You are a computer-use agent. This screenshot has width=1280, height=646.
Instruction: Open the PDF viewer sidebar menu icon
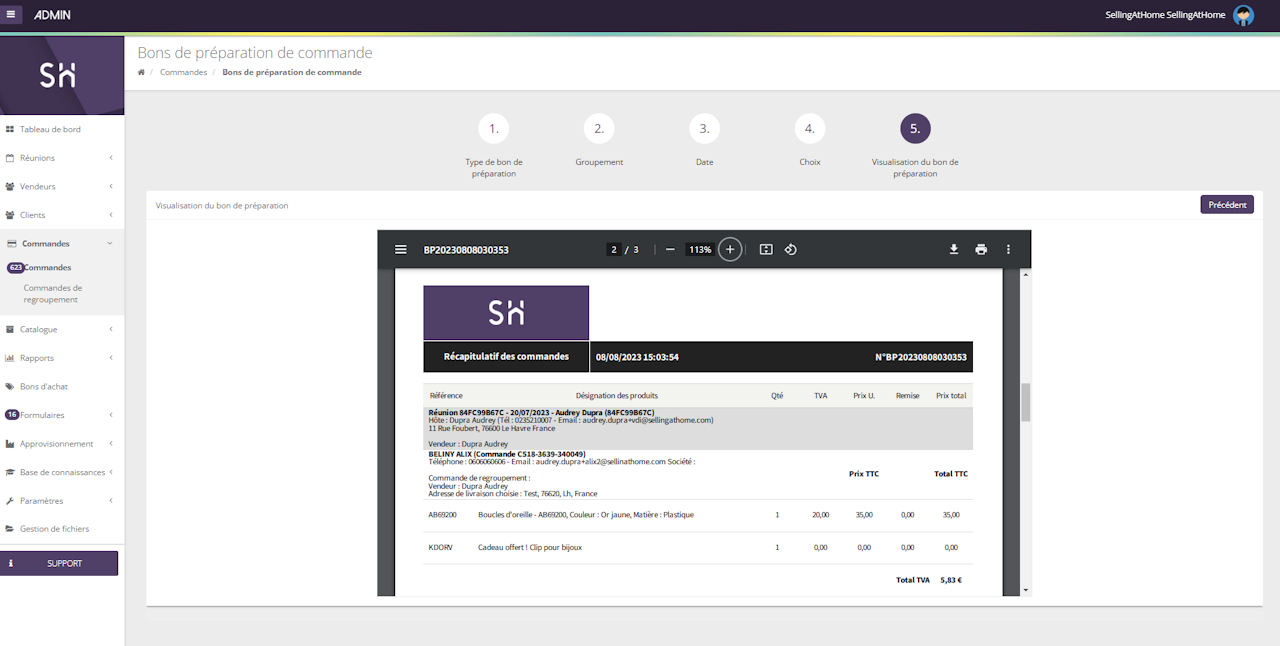[x=401, y=250]
